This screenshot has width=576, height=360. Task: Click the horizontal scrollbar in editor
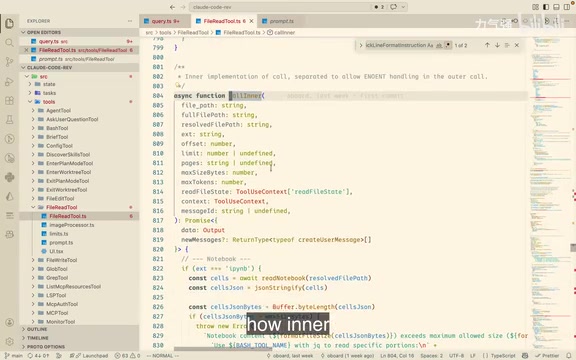pos(223,349)
